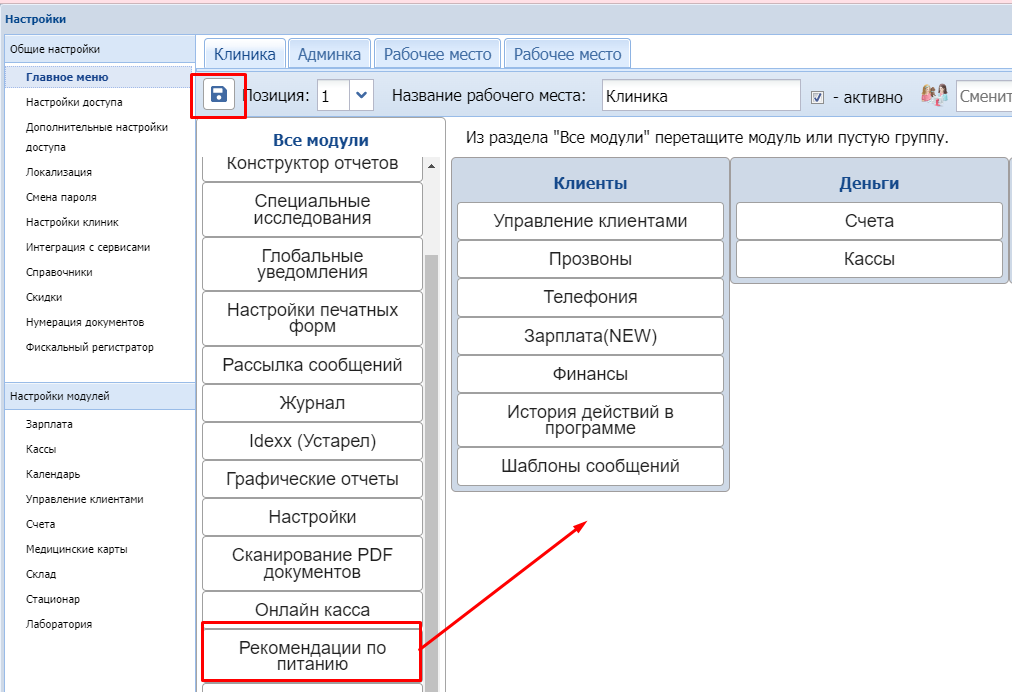Click Кассы in the Деньги group
This screenshot has height=692, width=1012.
(869, 260)
